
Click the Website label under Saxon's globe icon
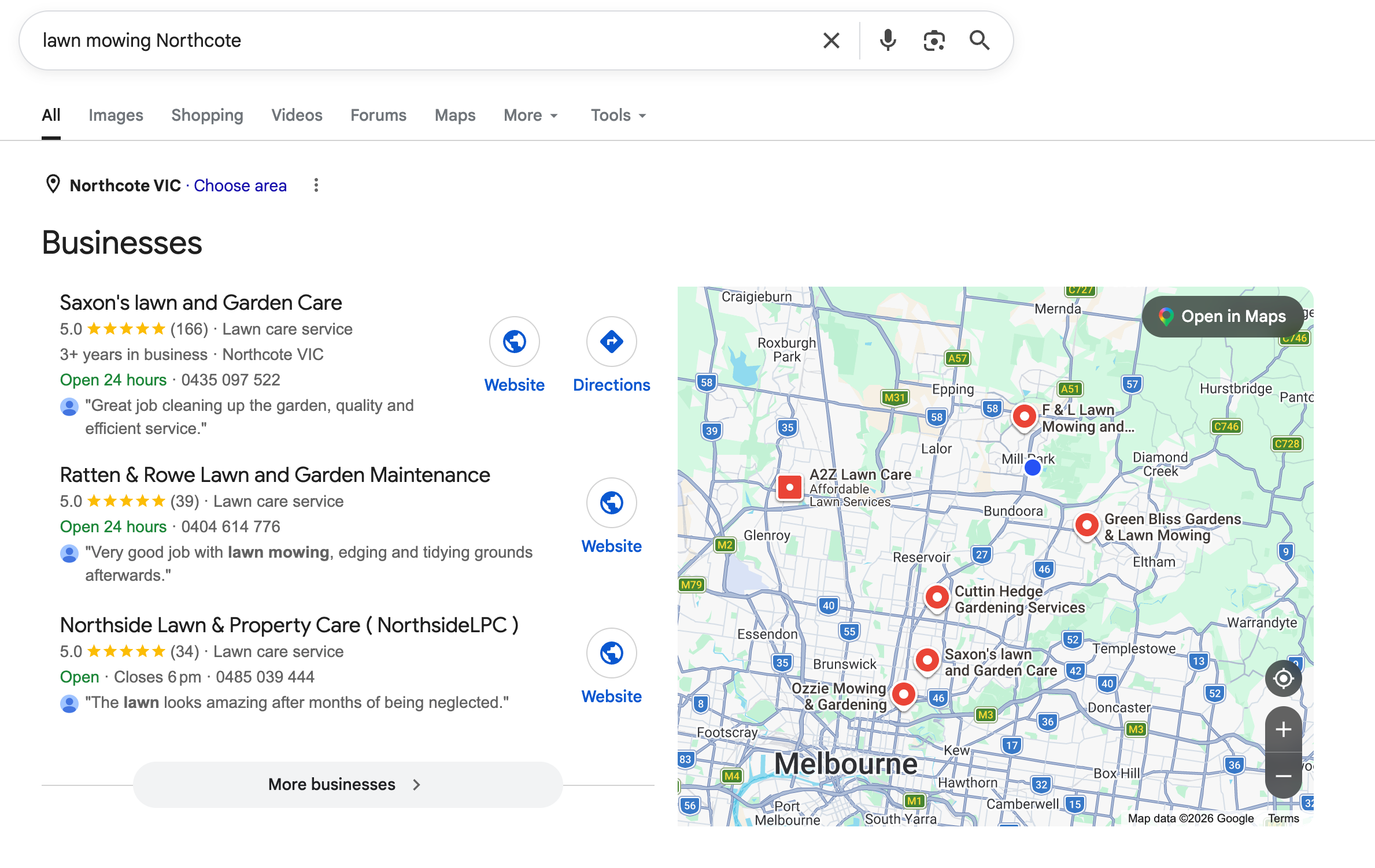514,385
